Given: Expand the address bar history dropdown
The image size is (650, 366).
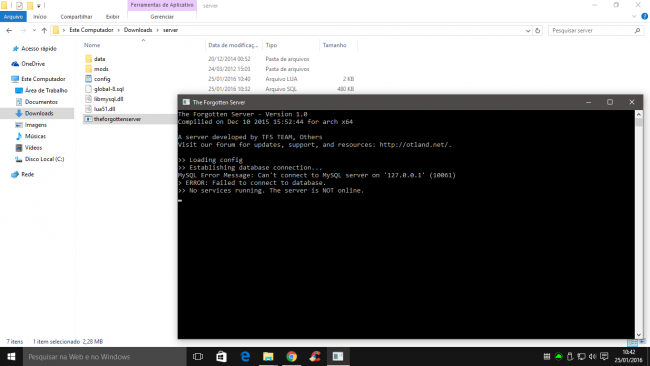Looking at the screenshot, I should point(528,30).
